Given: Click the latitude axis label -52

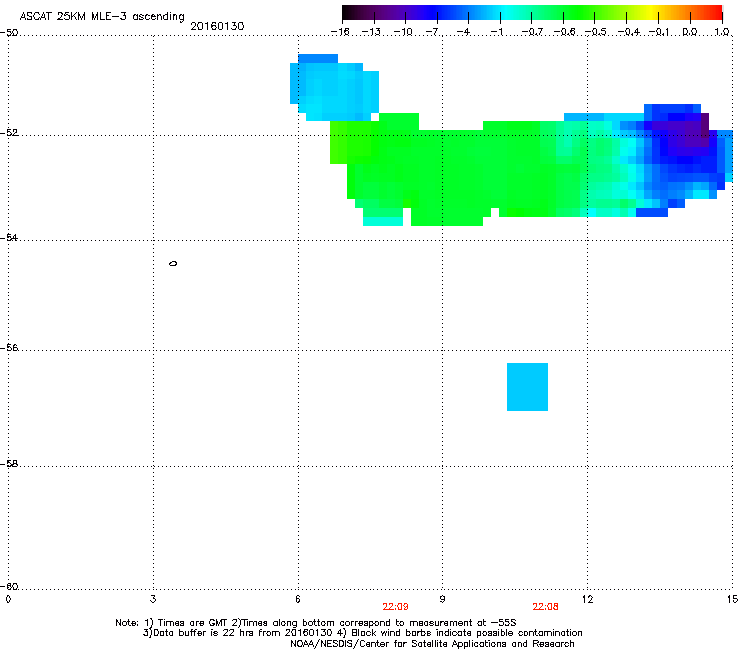Looking at the screenshot, I should coord(9,133).
